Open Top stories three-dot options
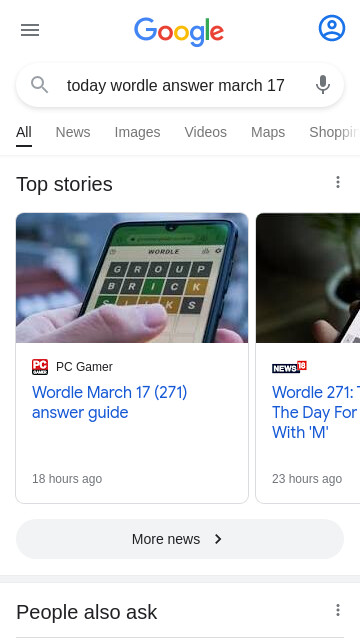Screen dimensions: 360x640 tap(338, 182)
